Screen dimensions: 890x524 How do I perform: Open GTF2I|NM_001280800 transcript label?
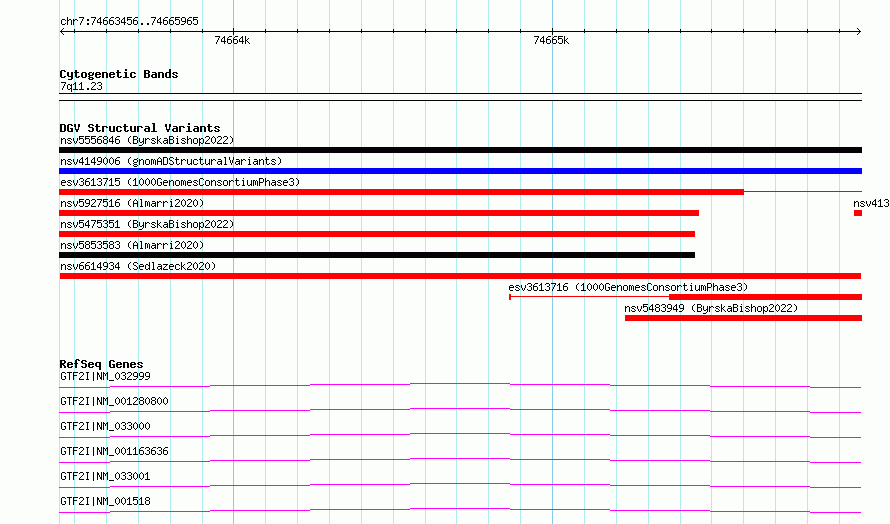114,401
